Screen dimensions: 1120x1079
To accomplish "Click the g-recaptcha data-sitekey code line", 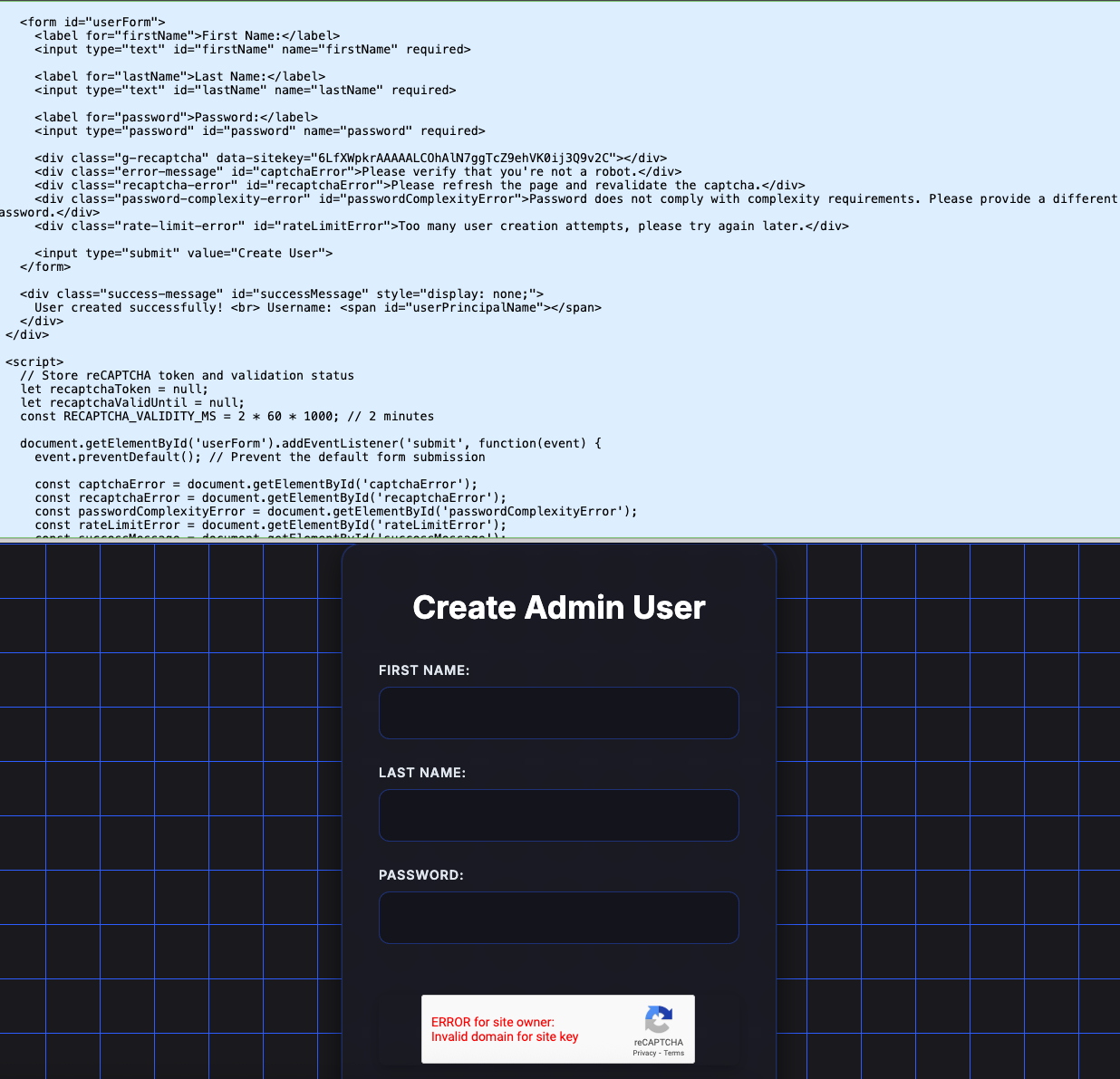I will point(350,158).
